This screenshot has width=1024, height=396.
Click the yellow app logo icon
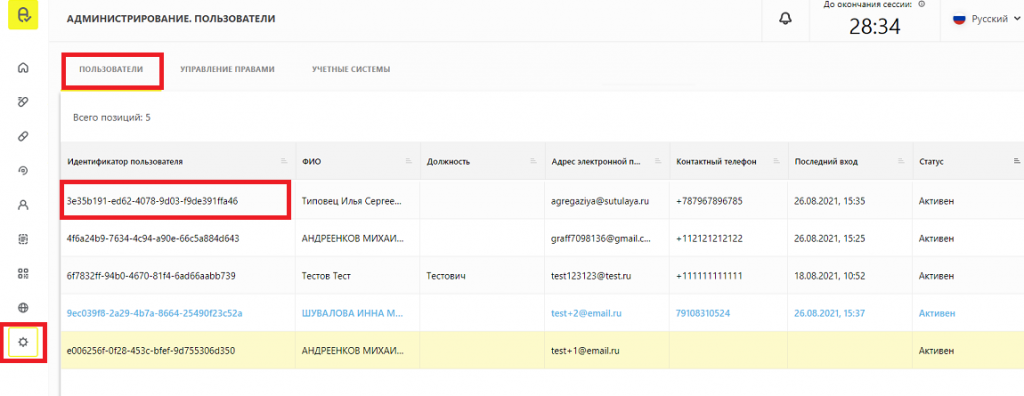click(24, 16)
